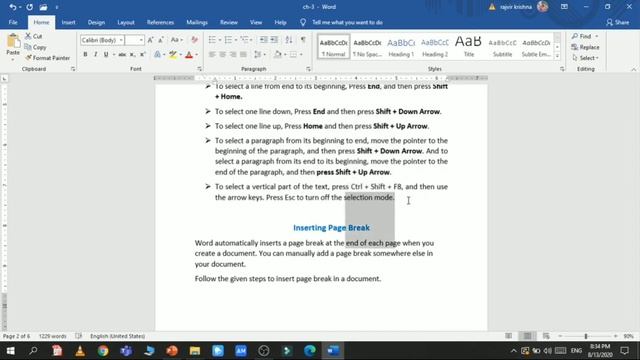640x360 pixels.
Task: Click the Paste clipboard icon
Action: [13, 41]
